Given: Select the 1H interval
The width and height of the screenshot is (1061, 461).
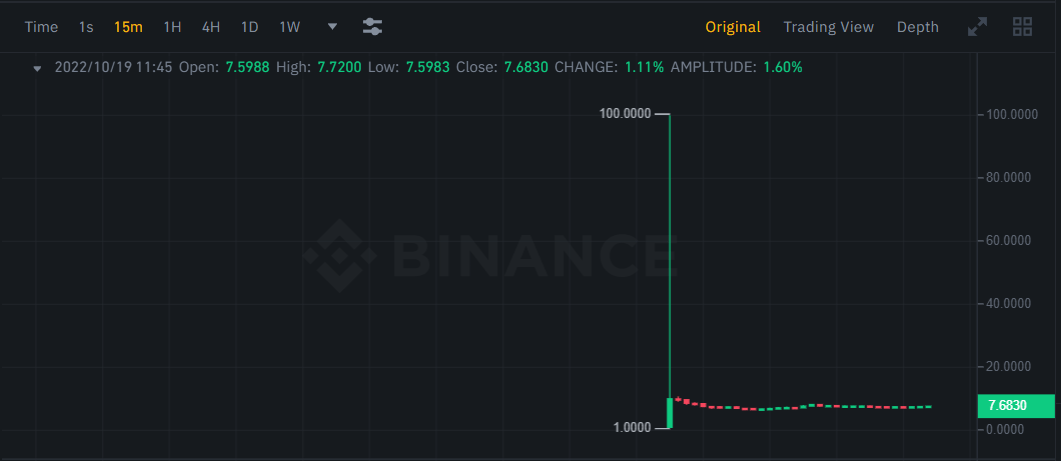Looking at the screenshot, I should pyautogui.click(x=173, y=27).
